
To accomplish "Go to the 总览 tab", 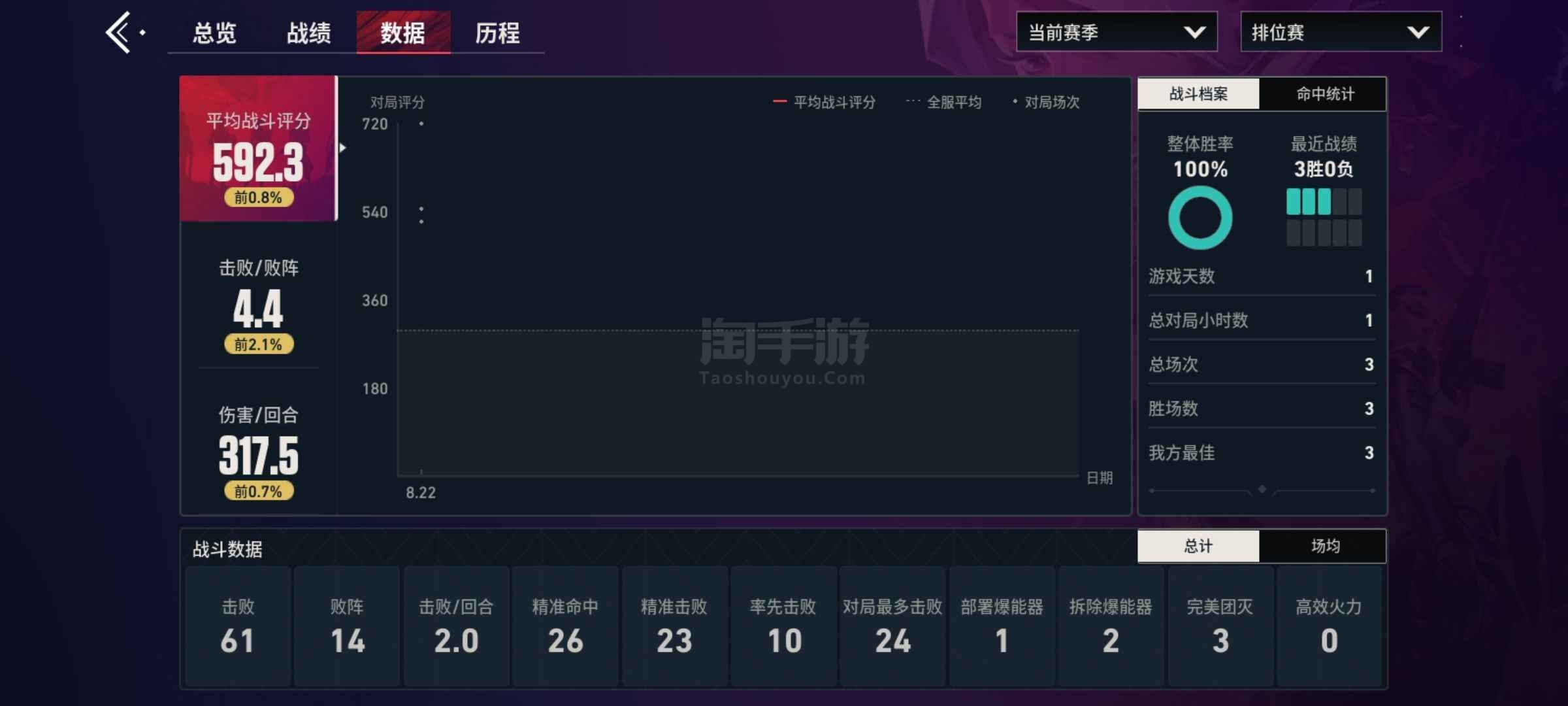I will 214,33.
